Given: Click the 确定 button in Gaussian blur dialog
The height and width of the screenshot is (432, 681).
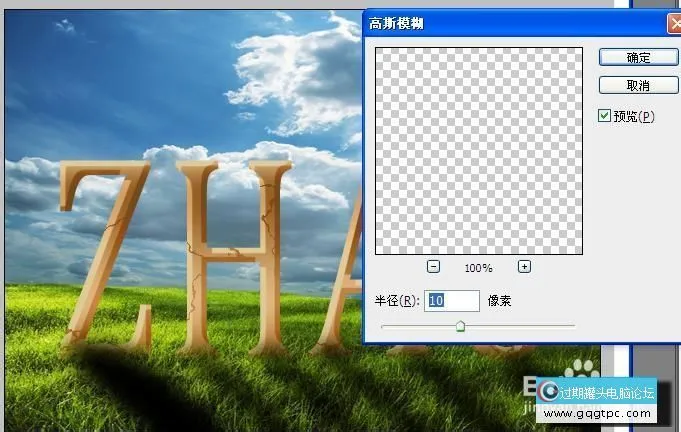Looking at the screenshot, I should (x=638, y=57).
